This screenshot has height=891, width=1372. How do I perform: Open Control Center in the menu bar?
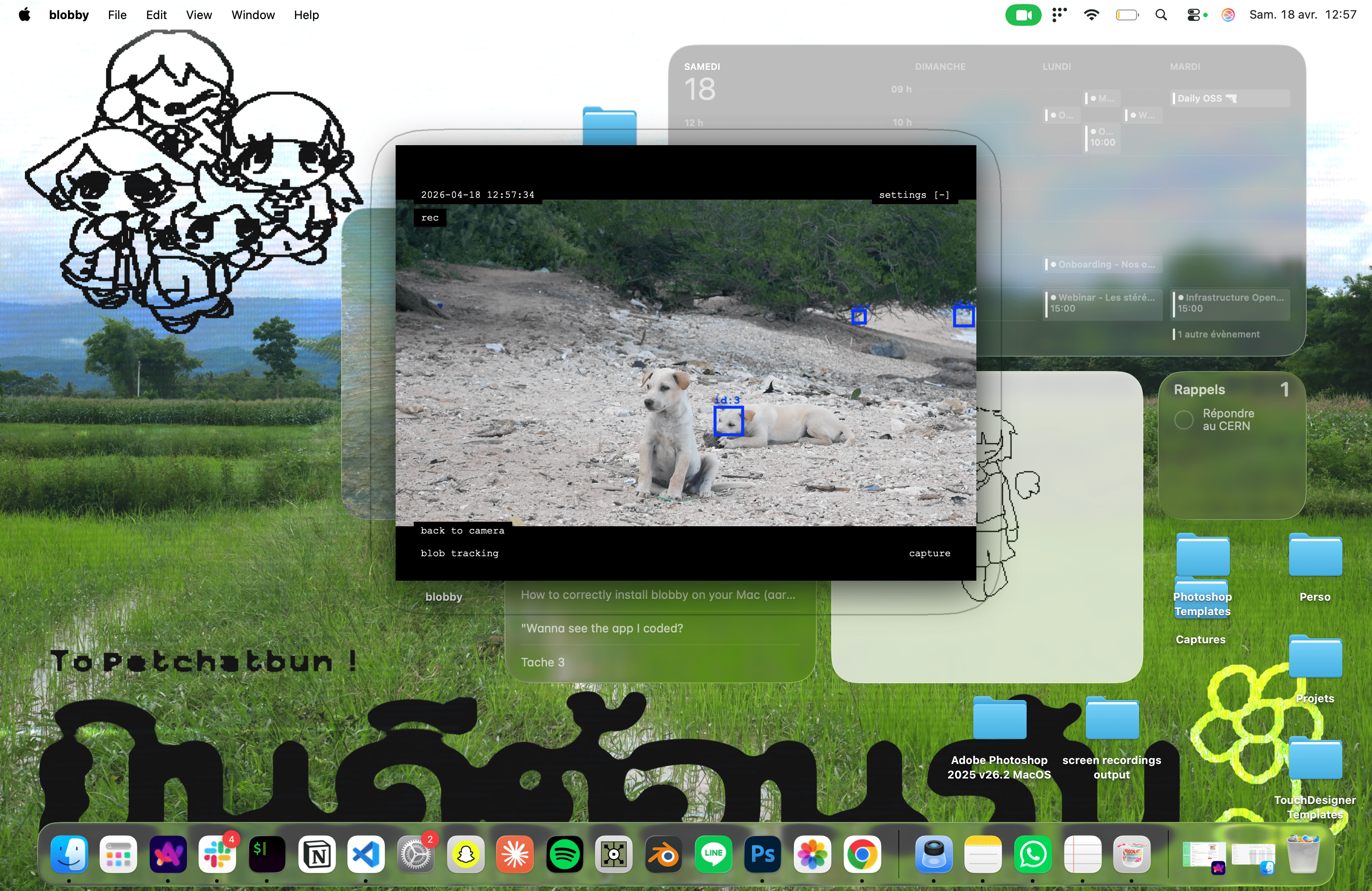[1193, 15]
